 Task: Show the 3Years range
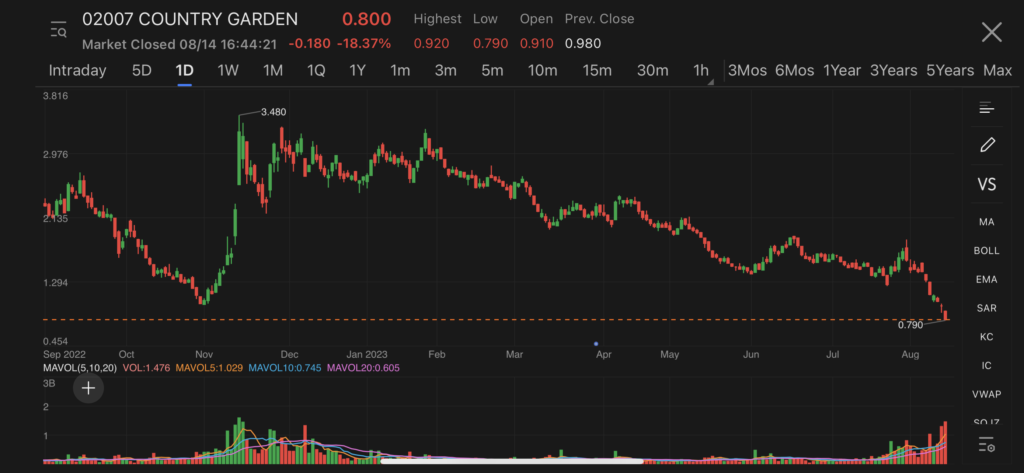[893, 71]
